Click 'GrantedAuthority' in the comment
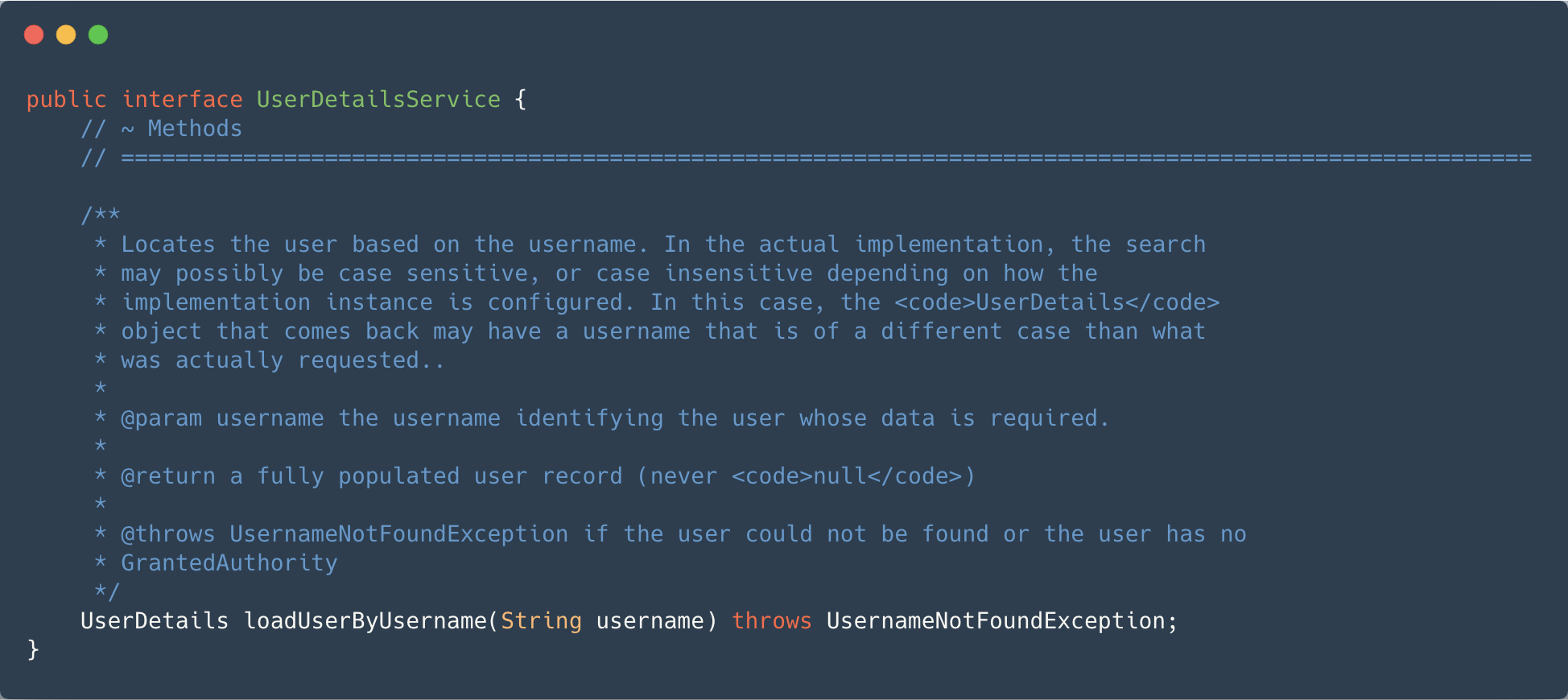The image size is (1568, 700). click(x=229, y=563)
